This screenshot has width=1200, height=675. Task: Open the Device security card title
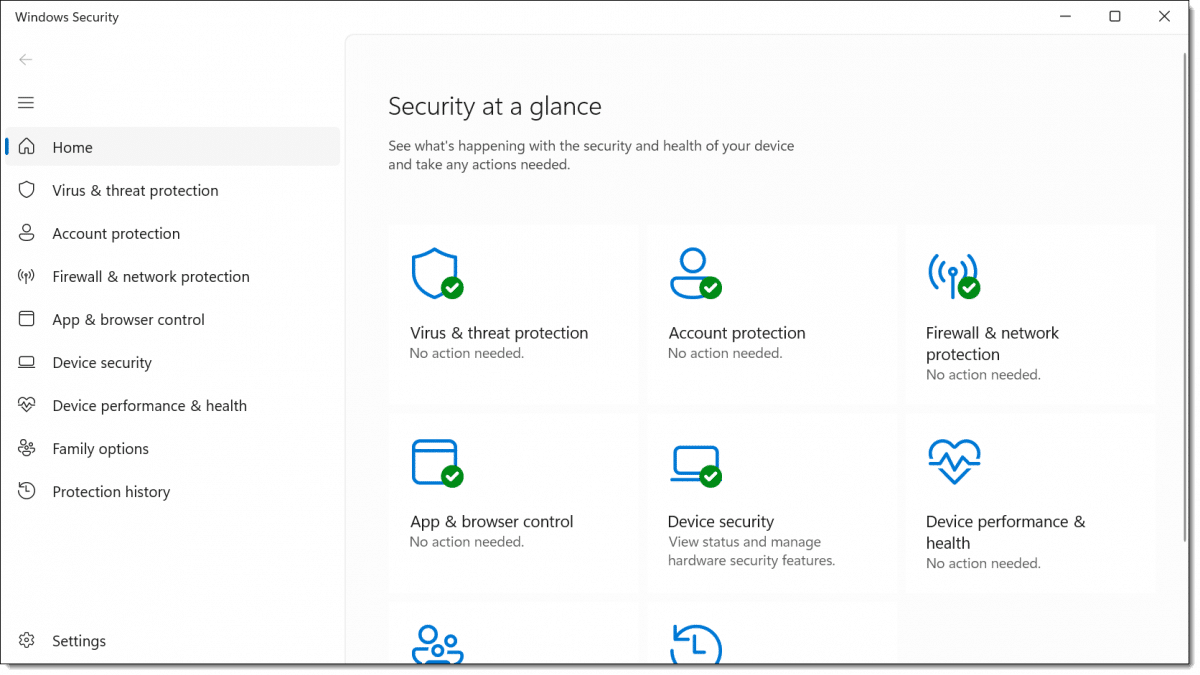pyautogui.click(x=721, y=522)
